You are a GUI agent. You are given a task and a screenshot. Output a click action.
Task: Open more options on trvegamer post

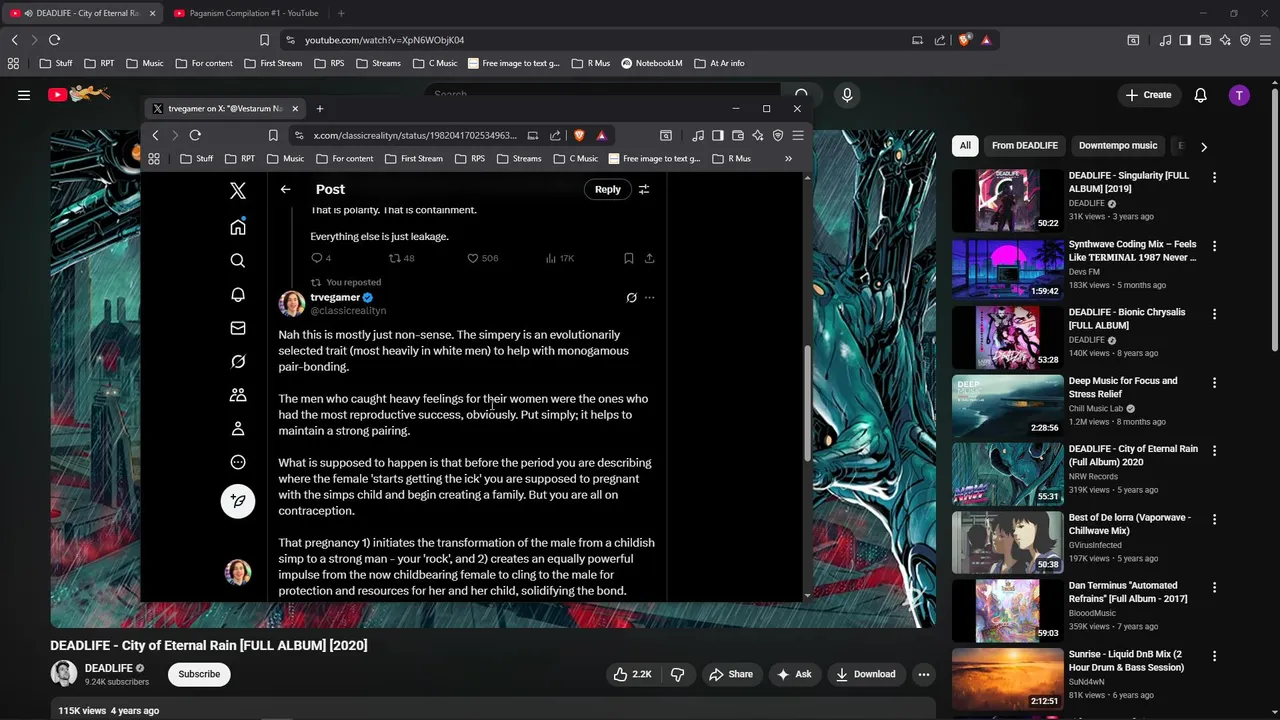(x=650, y=298)
